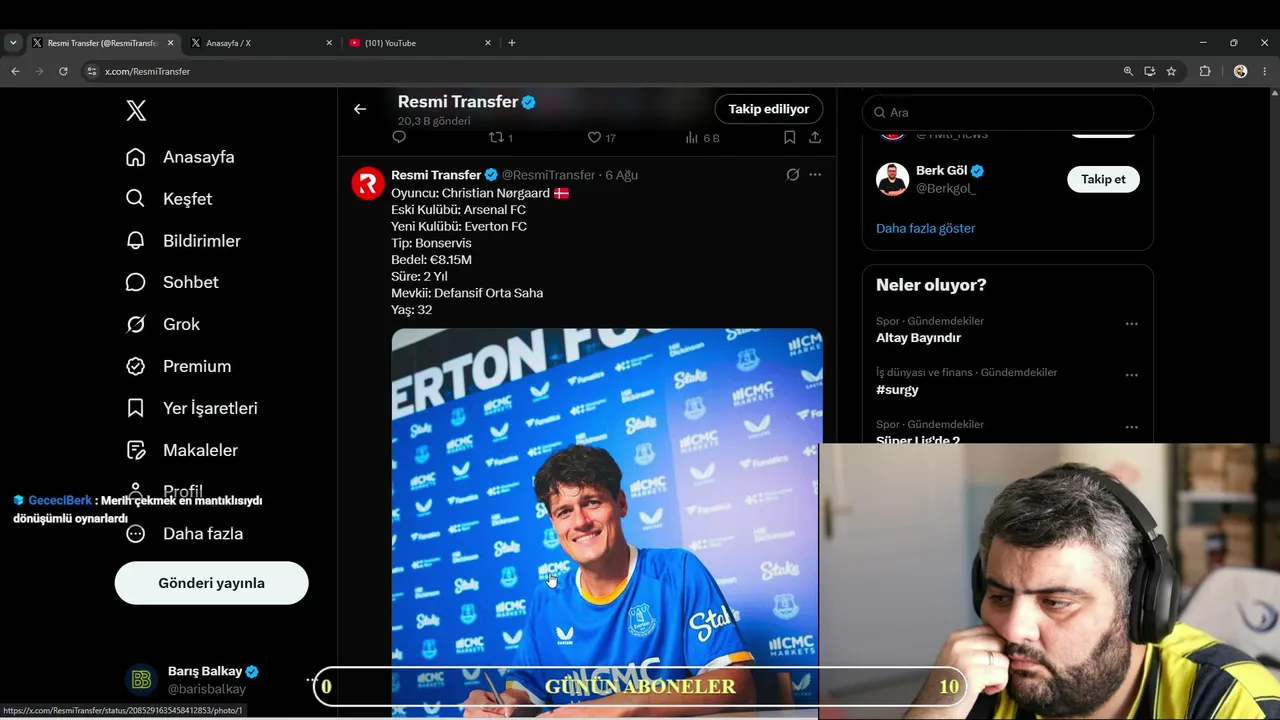This screenshot has width=1280, height=720.
Task: Bookmark the previous post
Action: click(x=790, y=137)
